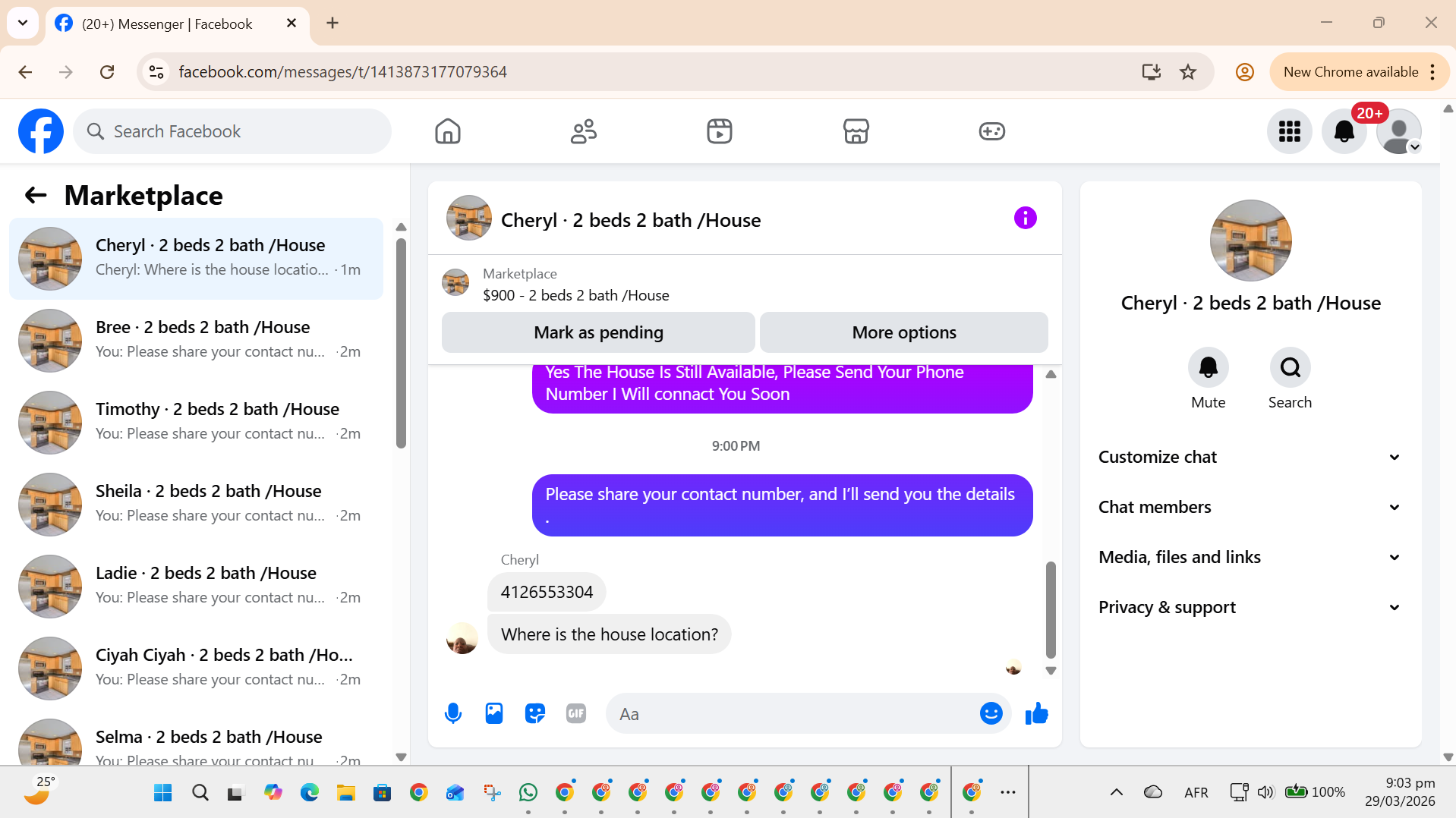The width and height of the screenshot is (1456, 818).
Task: Open the Gaming controller icon
Action: pos(991,131)
